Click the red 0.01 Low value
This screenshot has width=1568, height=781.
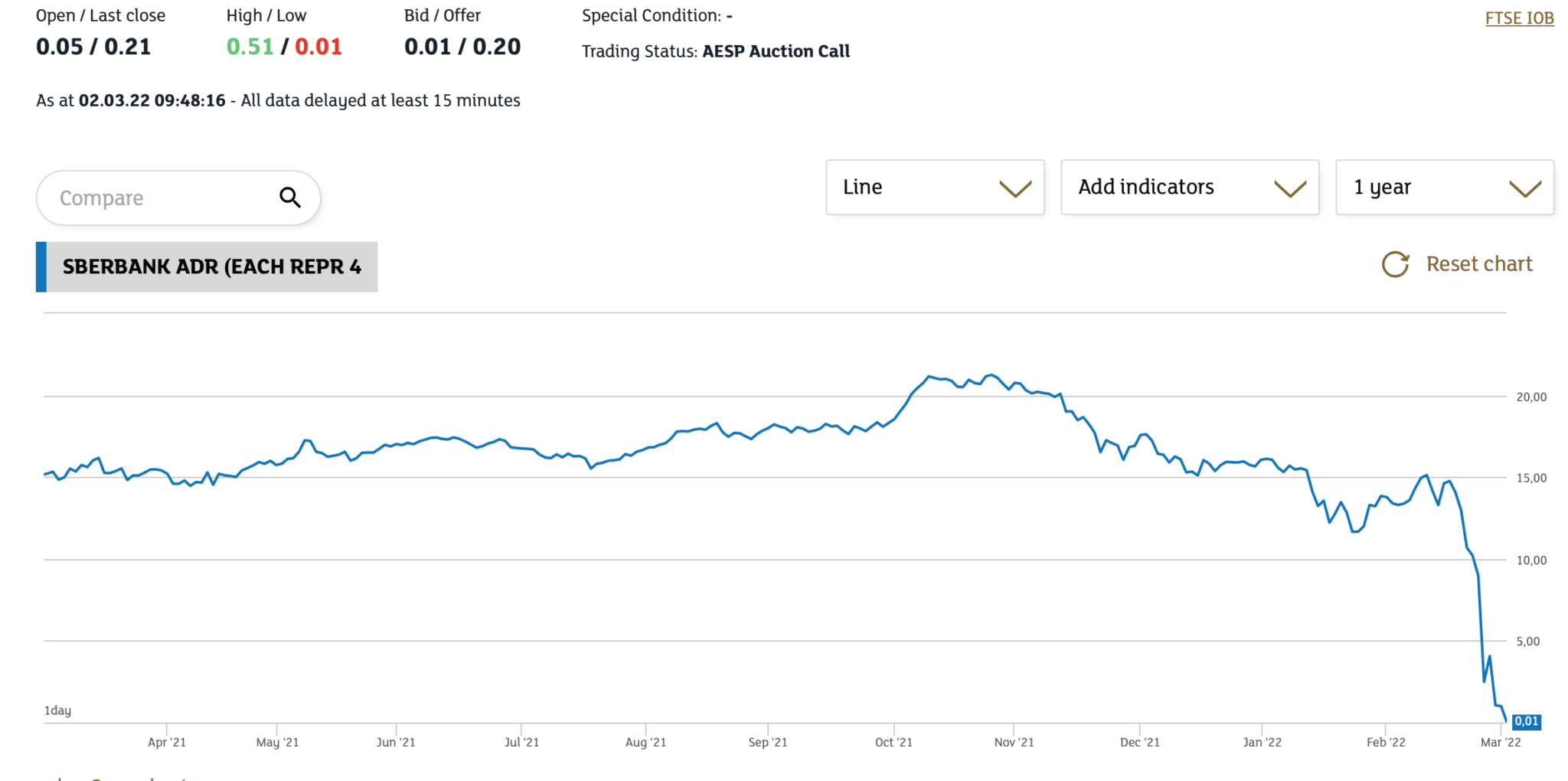318,47
